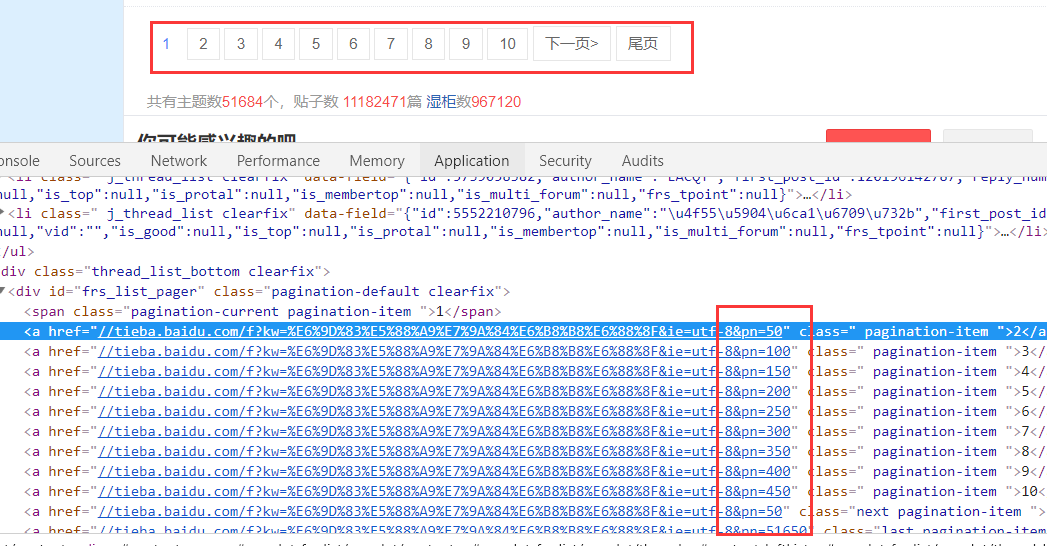Open the href link ending pn=400
The width and height of the screenshot is (1047, 546).
[x=444, y=472]
